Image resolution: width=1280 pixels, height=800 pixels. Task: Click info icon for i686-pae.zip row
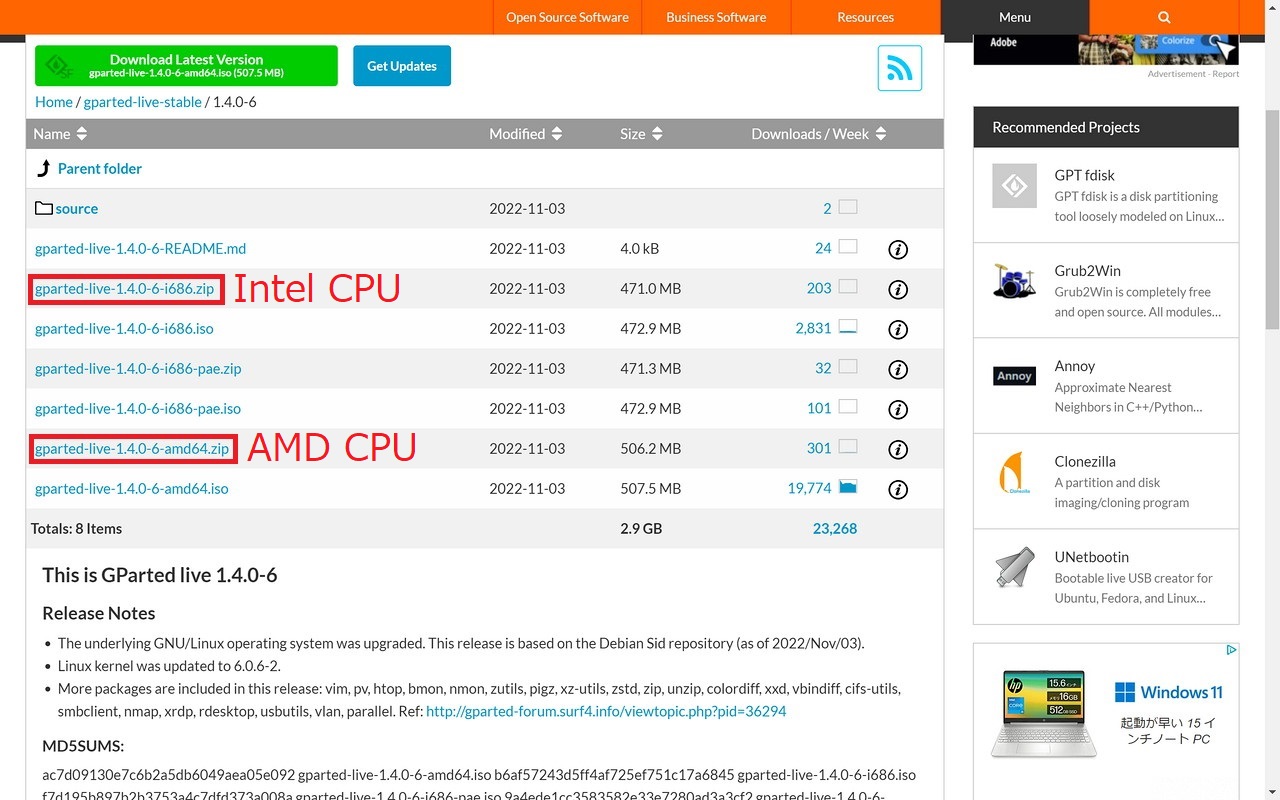click(x=898, y=369)
